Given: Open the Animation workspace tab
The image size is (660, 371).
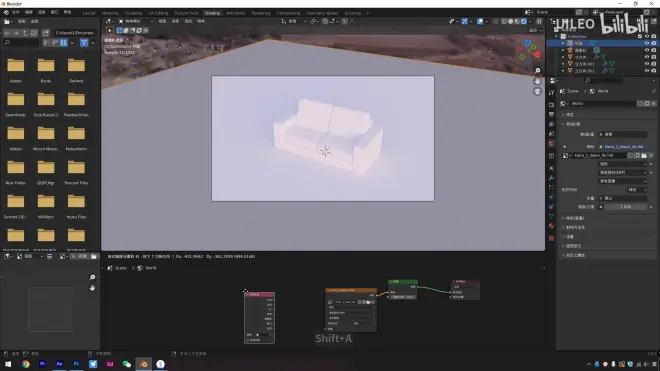Looking at the screenshot, I should click(x=236, y=13).
